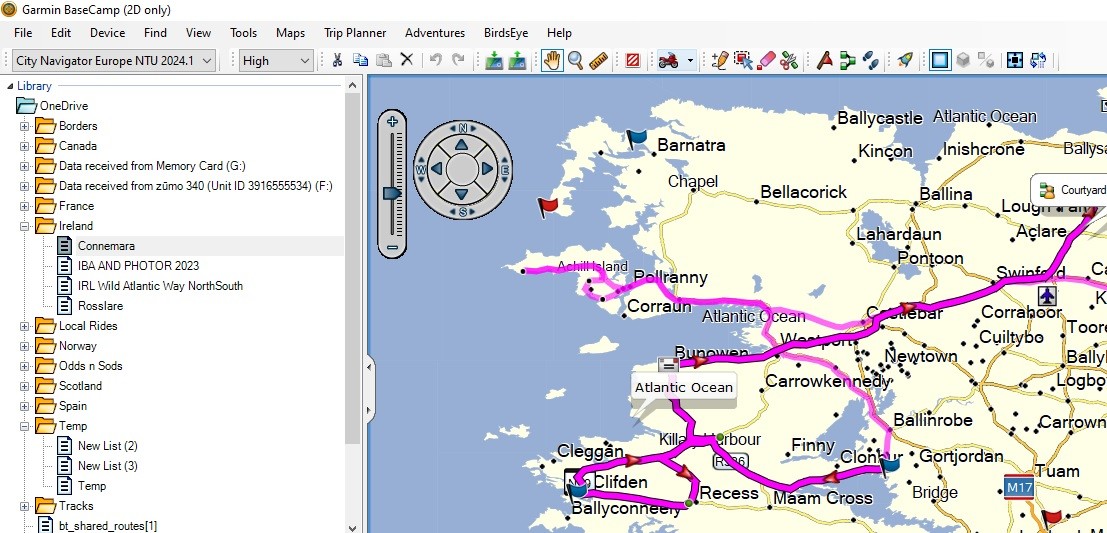
Task: Open the activity profile dropdown arrow
Action: coord(690,61)
